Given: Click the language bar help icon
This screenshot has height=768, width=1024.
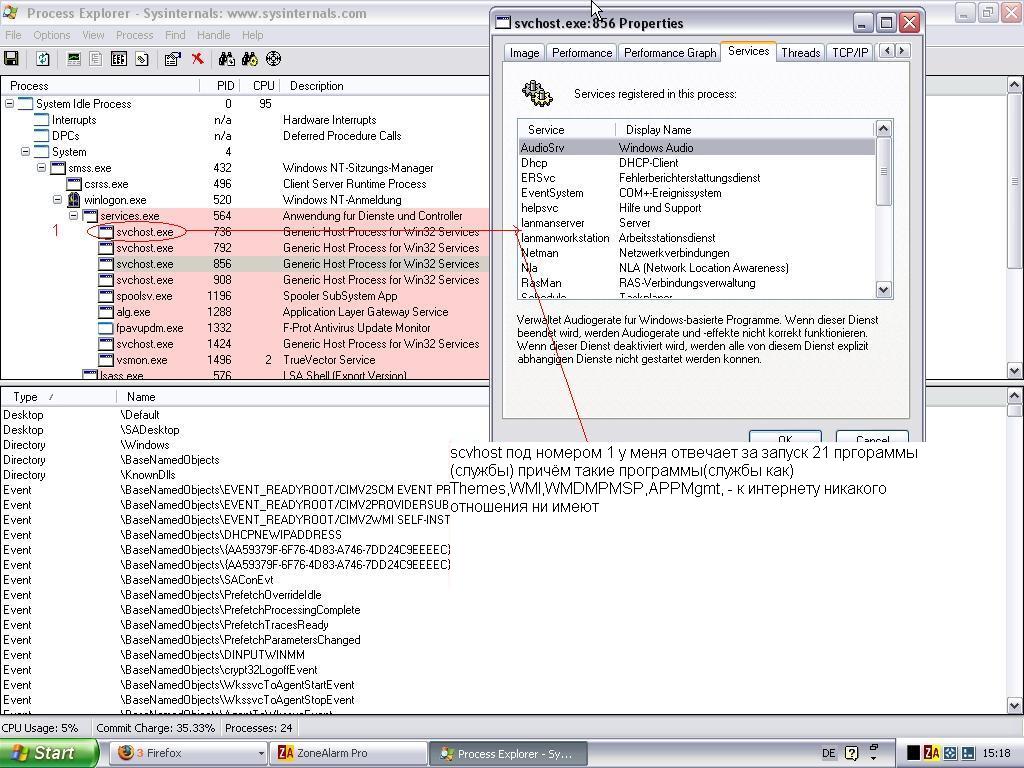Looking at the screenshot, I should [x=852, y=753].
